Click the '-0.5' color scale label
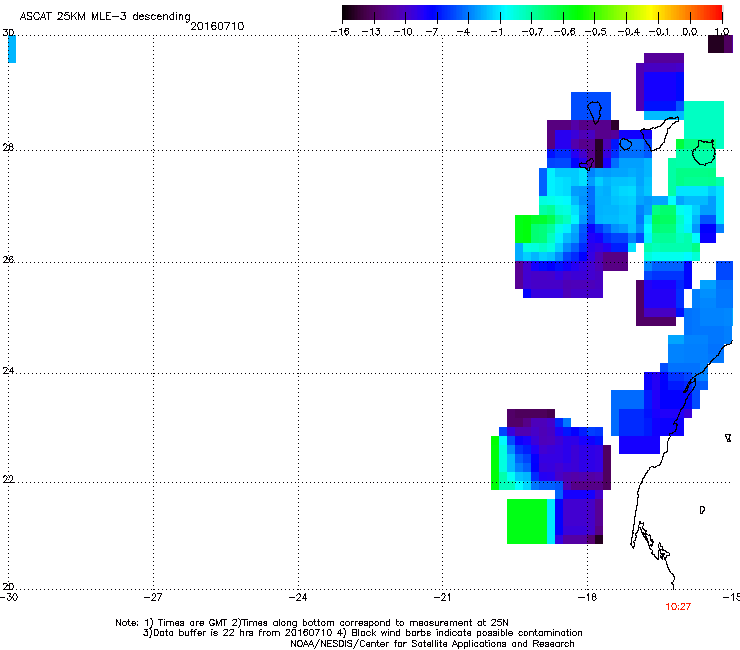The width and height of the screenshot is (740, 650). [x=596, y=32]
